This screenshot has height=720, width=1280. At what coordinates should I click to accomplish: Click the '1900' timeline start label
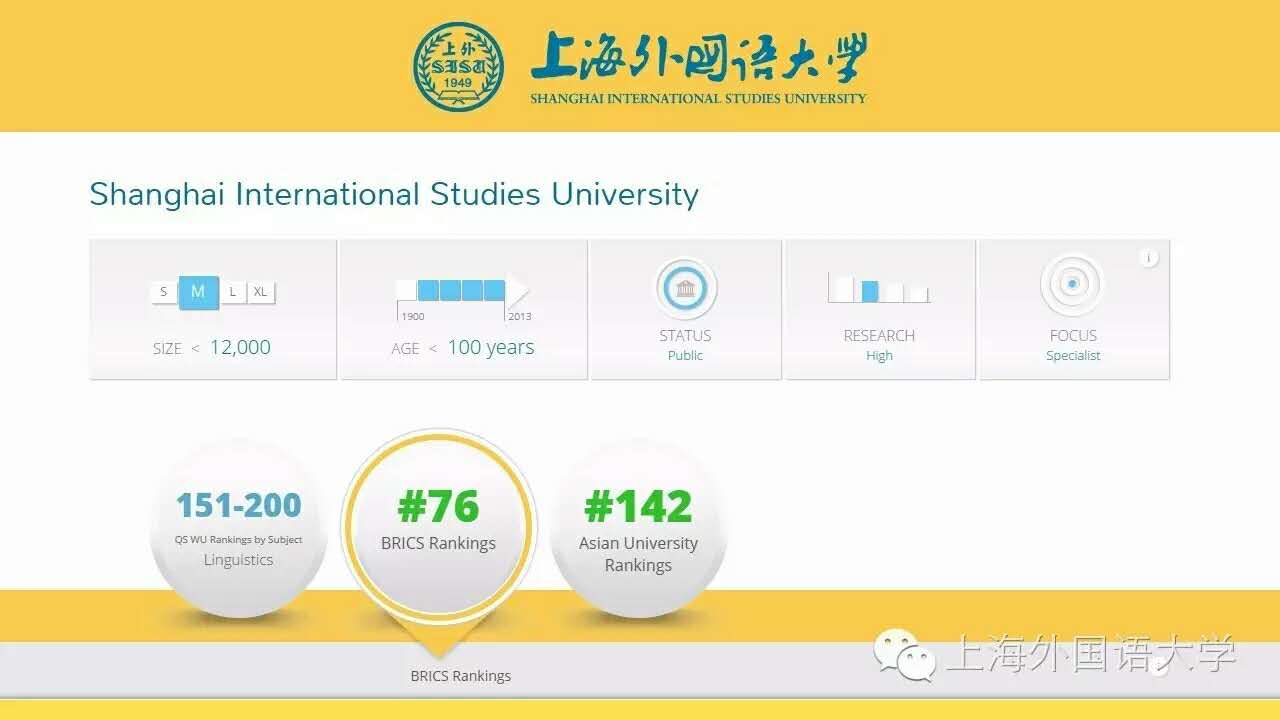tap(413, 316)
